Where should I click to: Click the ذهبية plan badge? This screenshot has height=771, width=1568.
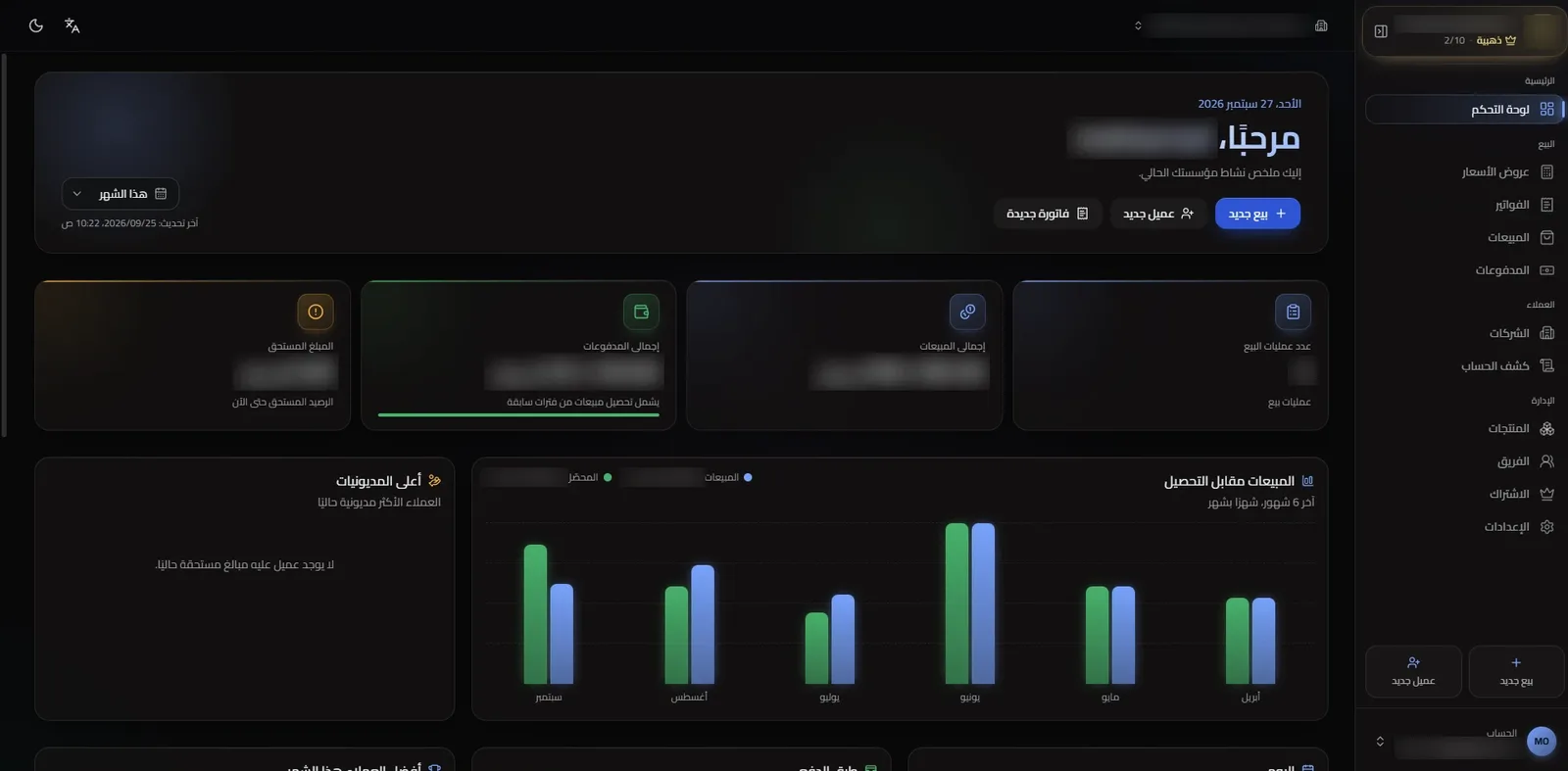(x=1496, y=40)
